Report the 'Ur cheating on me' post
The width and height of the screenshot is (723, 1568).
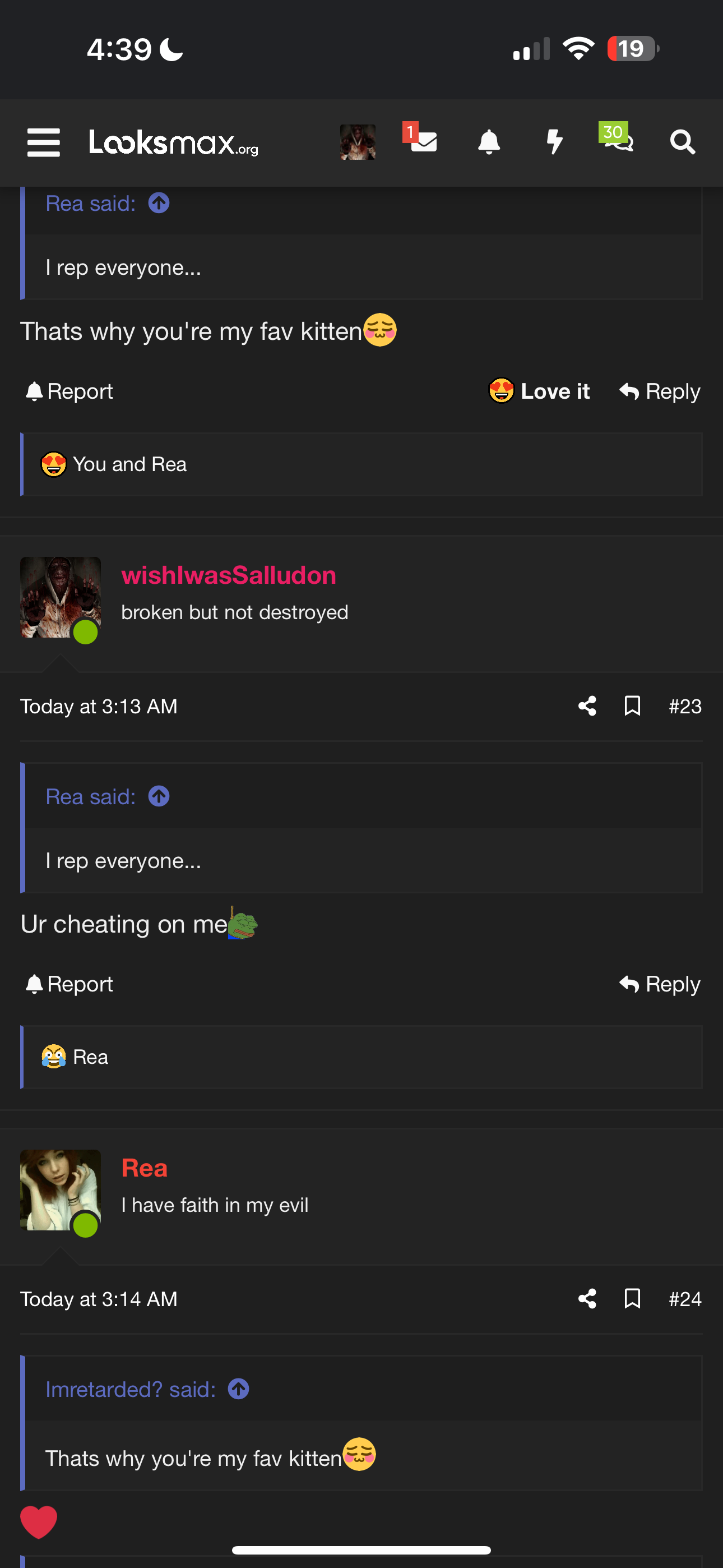(x=69, y=984)
